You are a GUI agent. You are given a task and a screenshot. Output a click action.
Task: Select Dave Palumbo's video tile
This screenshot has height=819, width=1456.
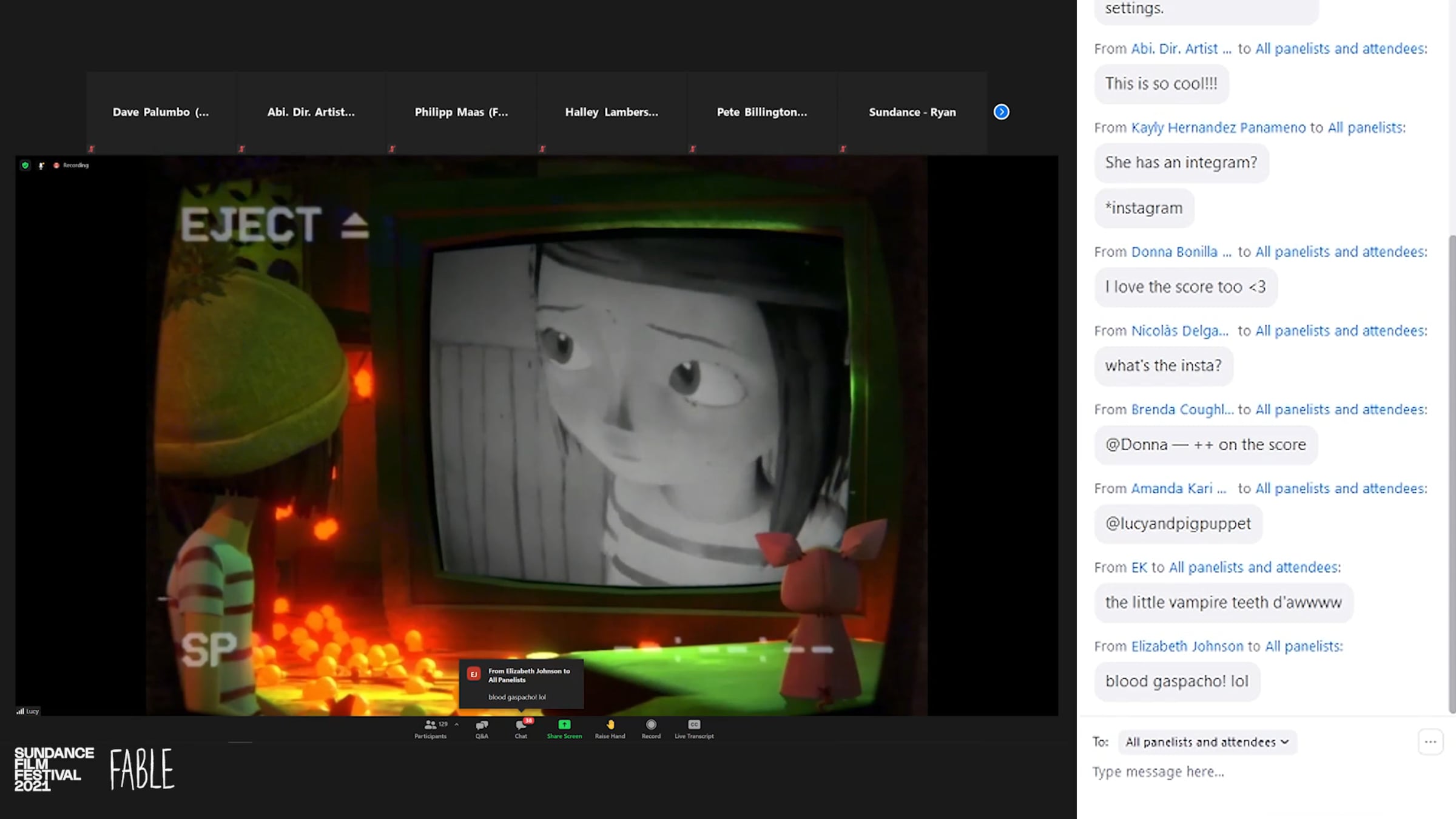click(161, 112)
